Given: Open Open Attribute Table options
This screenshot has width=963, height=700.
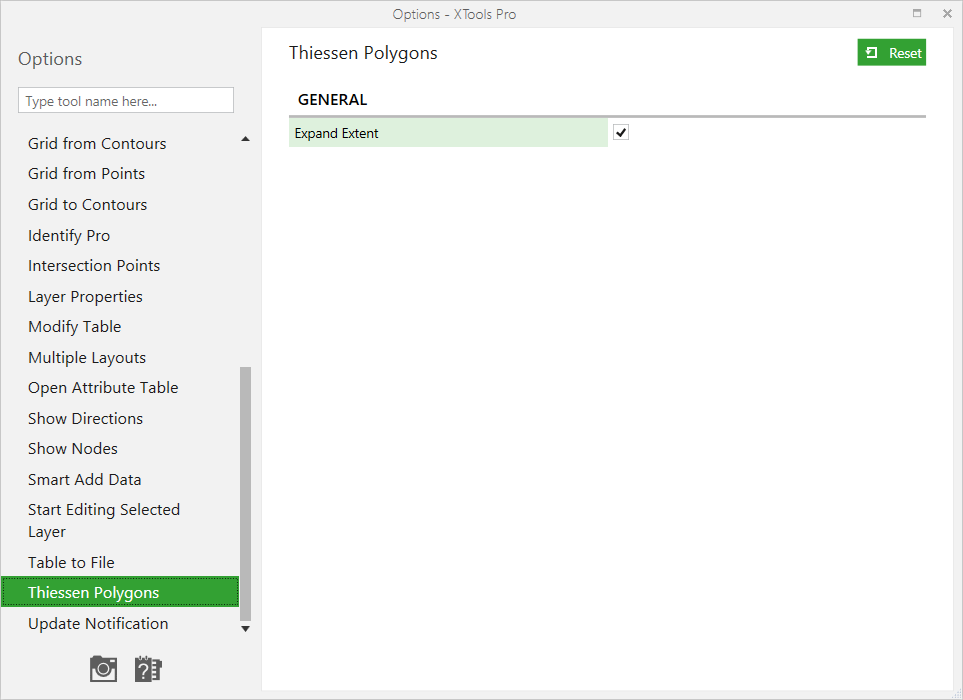Looking at the screenshot, I should [103, 388].
